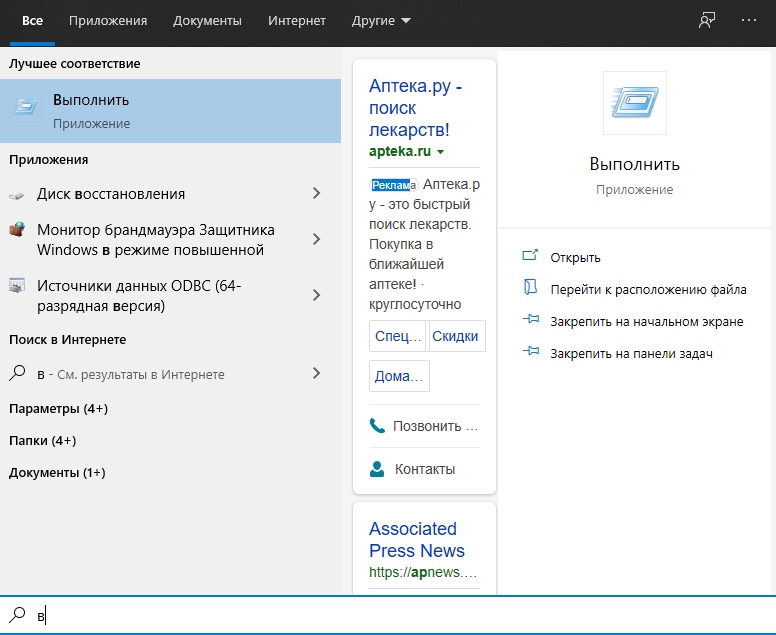Click the https://apnews URL
The image size is (776, 635).
[423, 572]
